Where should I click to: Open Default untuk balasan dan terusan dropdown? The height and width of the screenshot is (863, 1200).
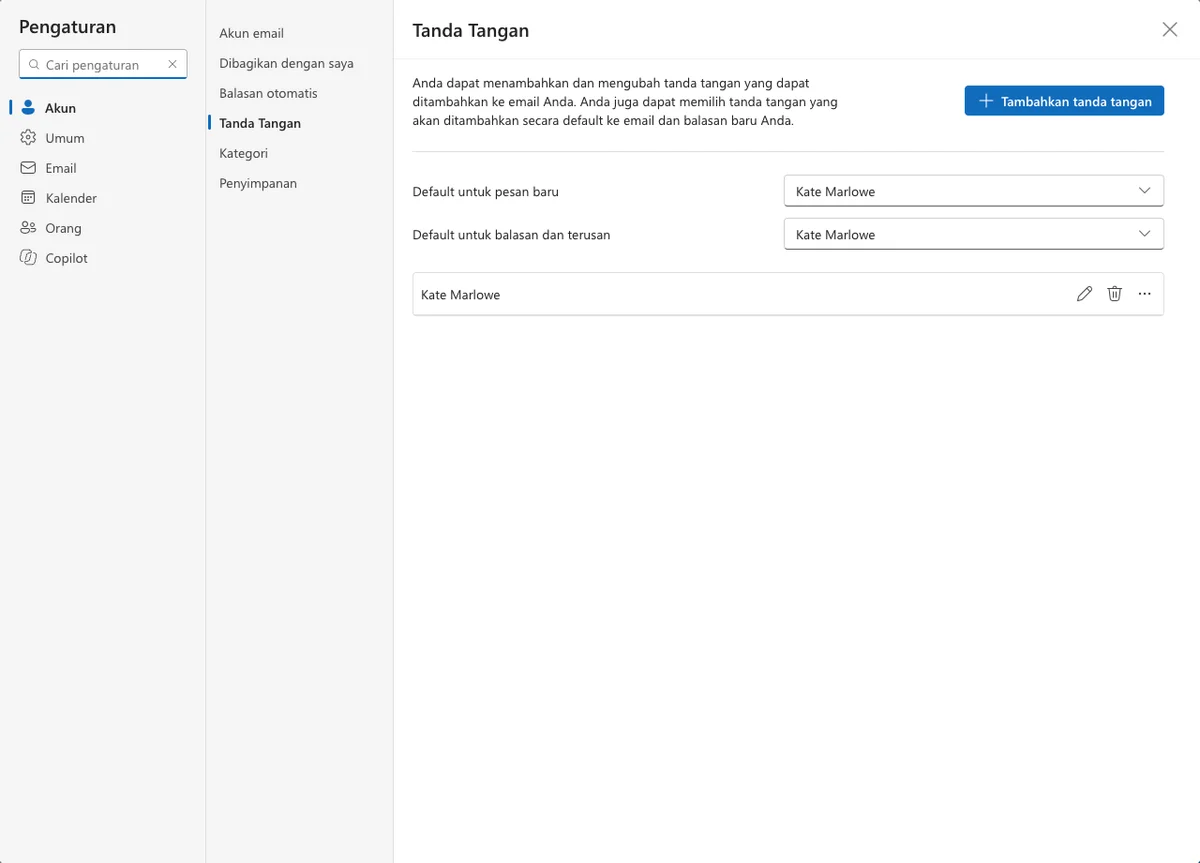pyautogui.click(x=974, y=234)
